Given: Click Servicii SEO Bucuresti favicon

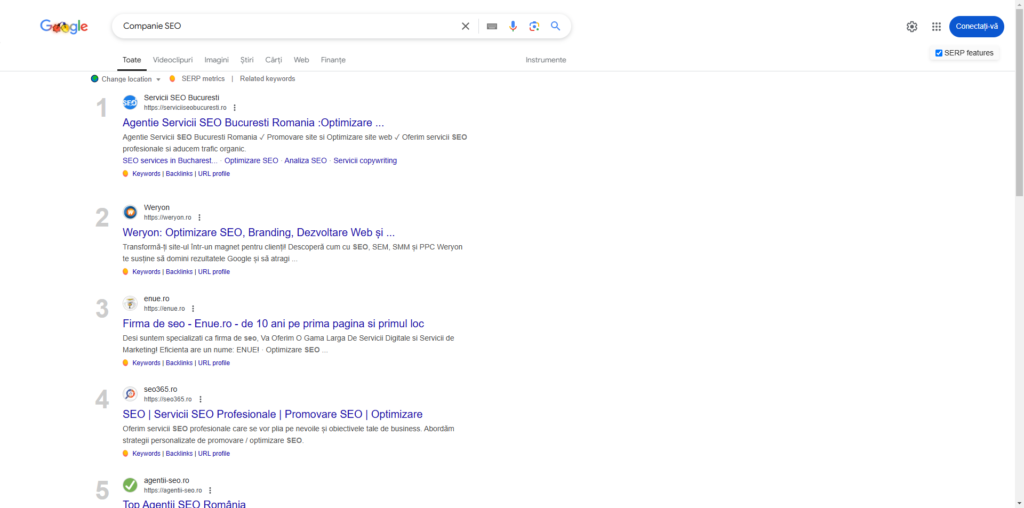Looking at the screenshot, I should (130, 103).
